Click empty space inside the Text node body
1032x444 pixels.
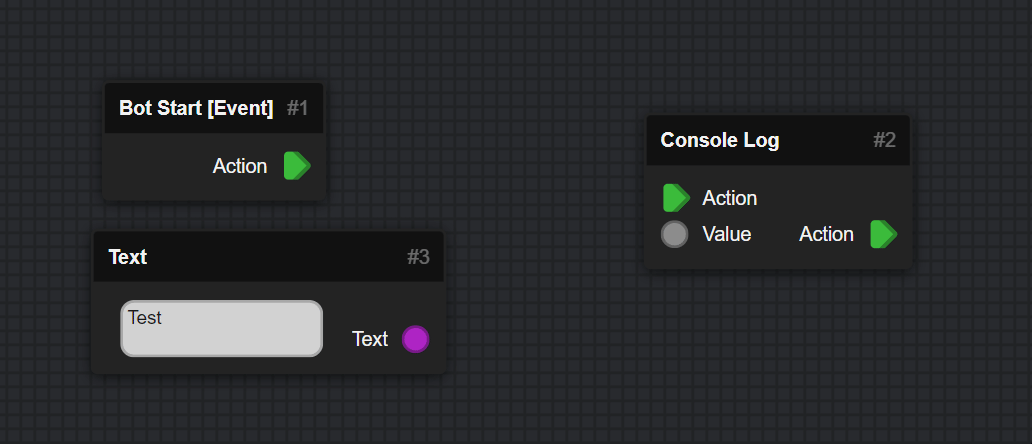point(382,303)
